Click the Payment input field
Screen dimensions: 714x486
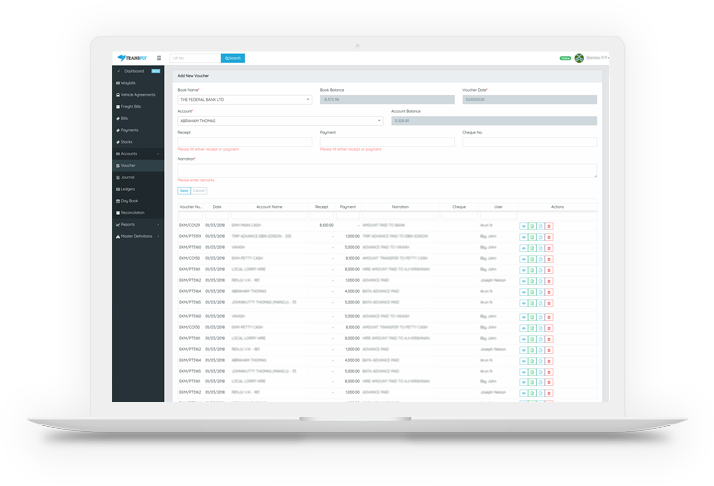(x=387, y=142)
